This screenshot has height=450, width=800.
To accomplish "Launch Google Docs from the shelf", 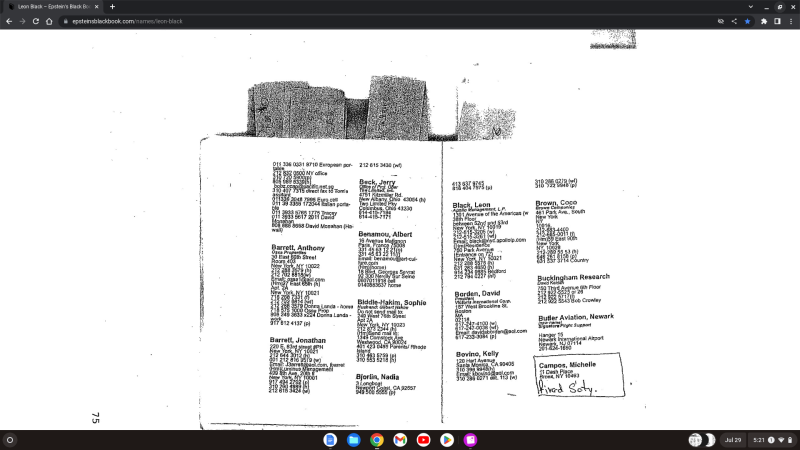I will point(330,440).
